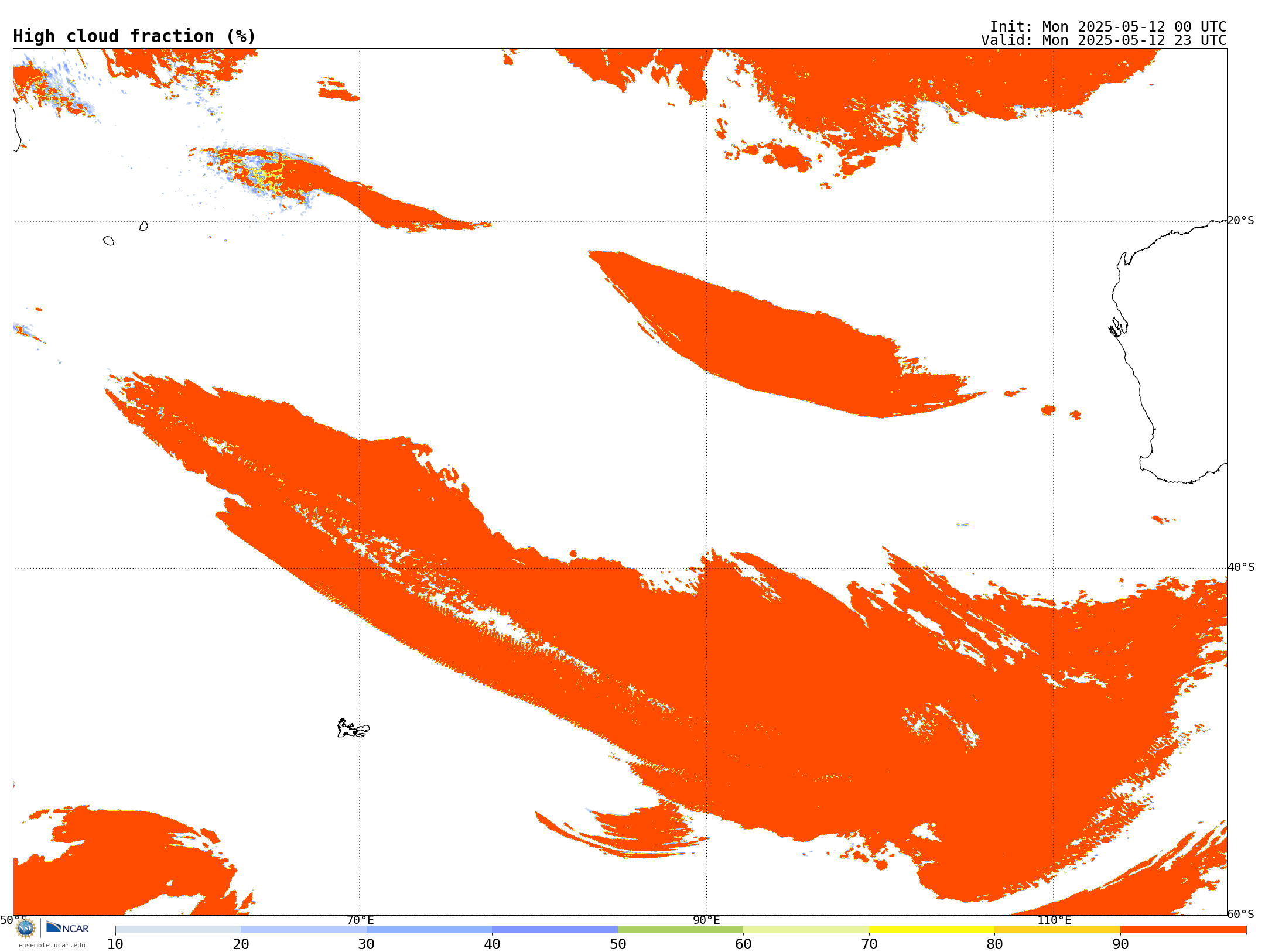Click the 50°E longitude label
The image size is (1265, 952).
(13, 920)
